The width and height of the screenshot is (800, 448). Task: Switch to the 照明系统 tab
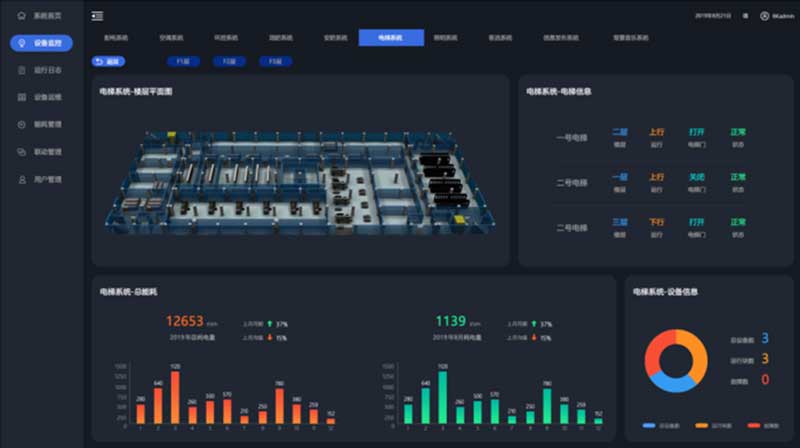pos(445,38)
